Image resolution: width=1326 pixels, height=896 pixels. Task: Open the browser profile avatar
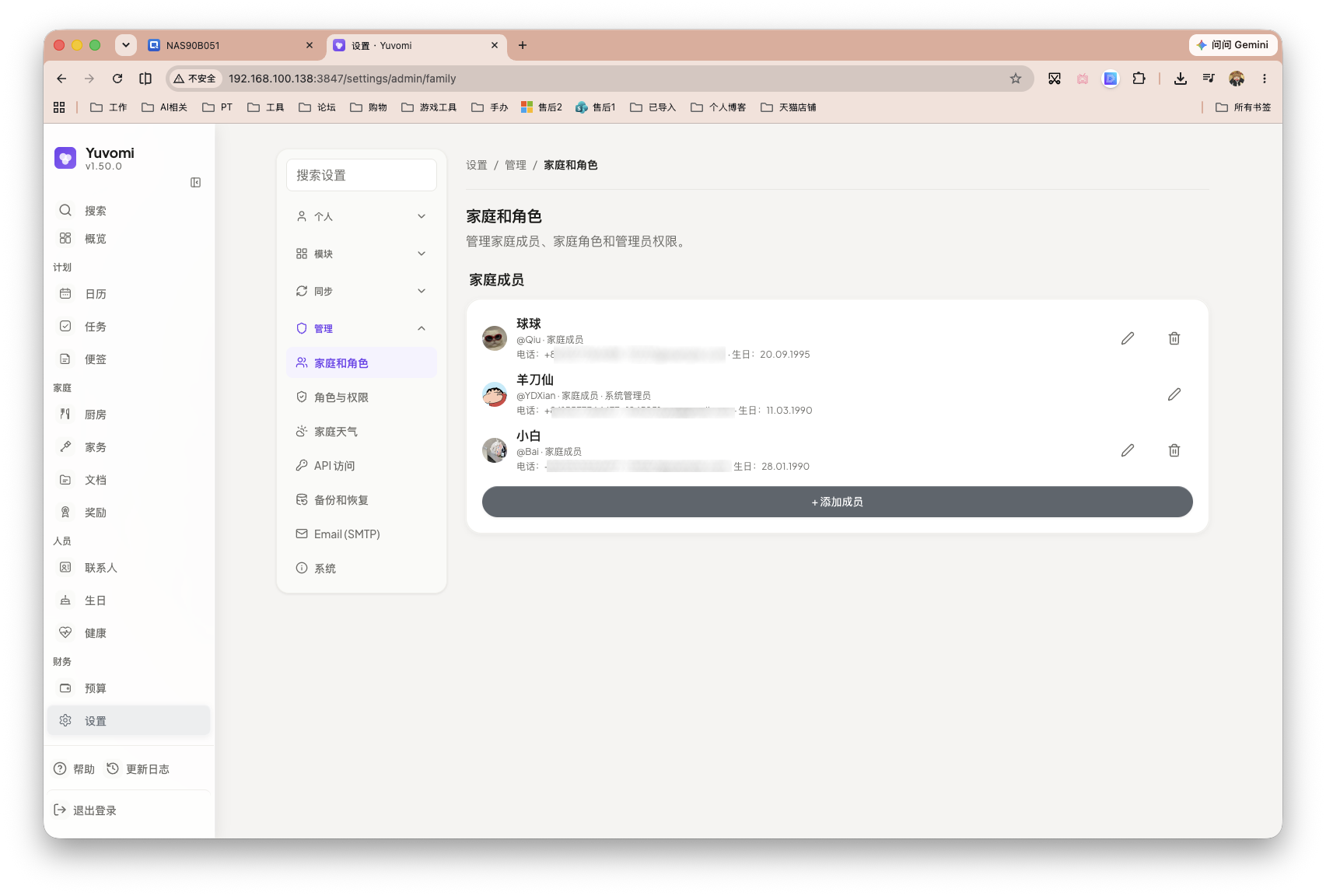pos(1237,79)
